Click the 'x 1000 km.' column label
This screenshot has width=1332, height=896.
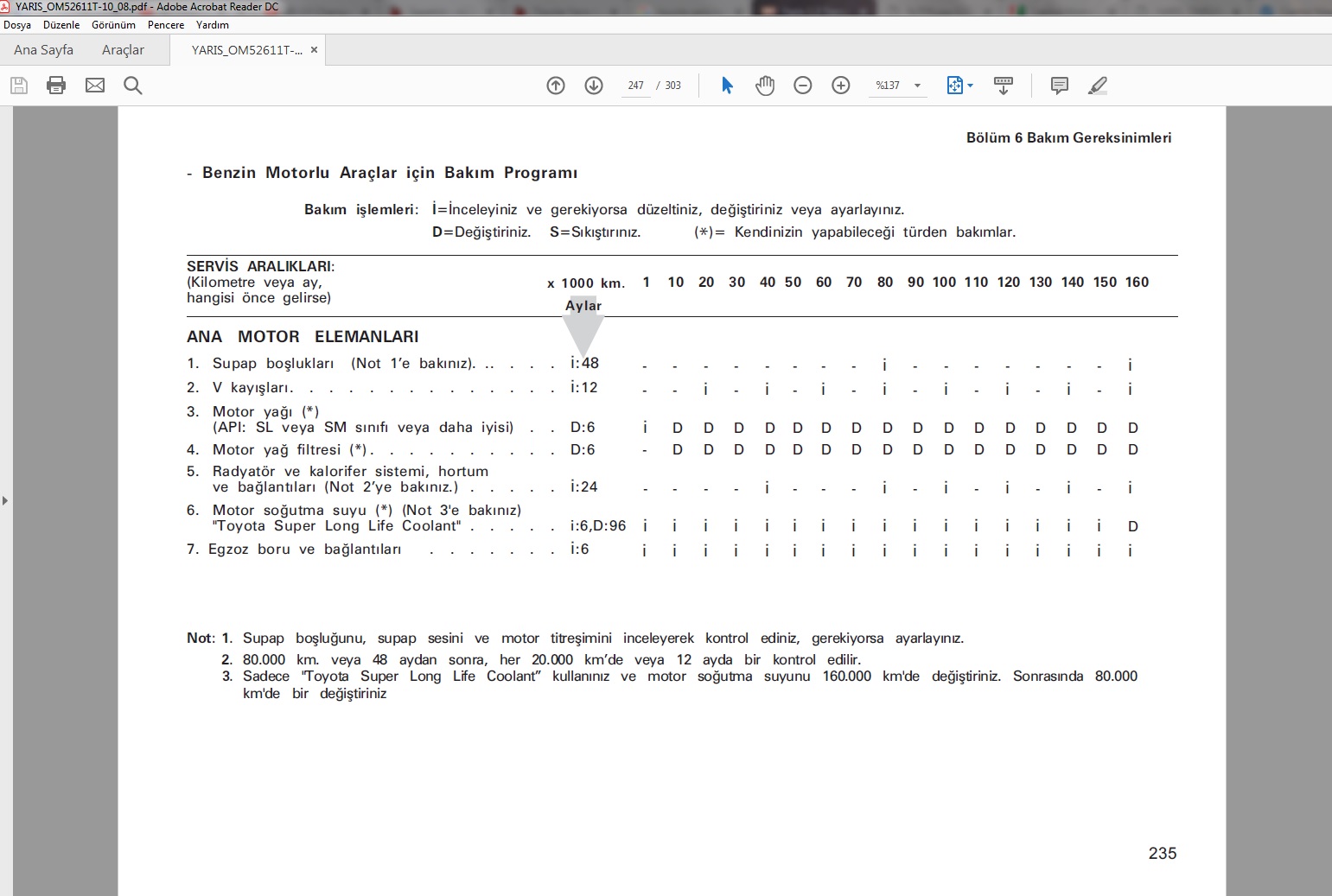(586, 283)
